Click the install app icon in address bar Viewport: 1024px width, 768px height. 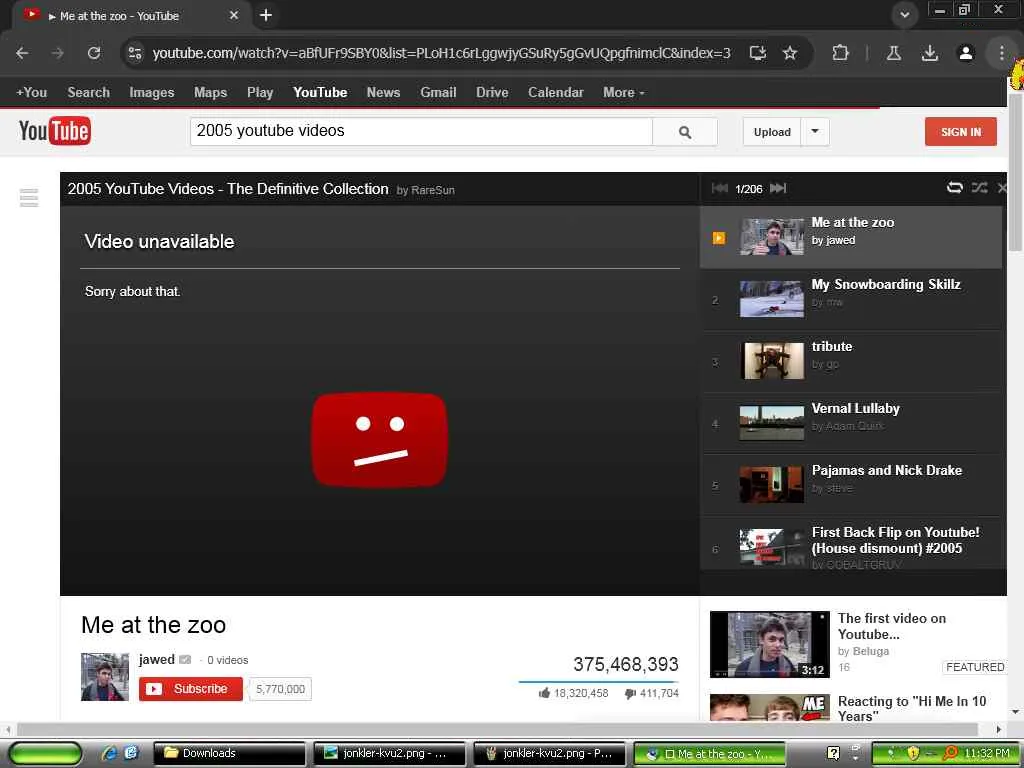758,53
